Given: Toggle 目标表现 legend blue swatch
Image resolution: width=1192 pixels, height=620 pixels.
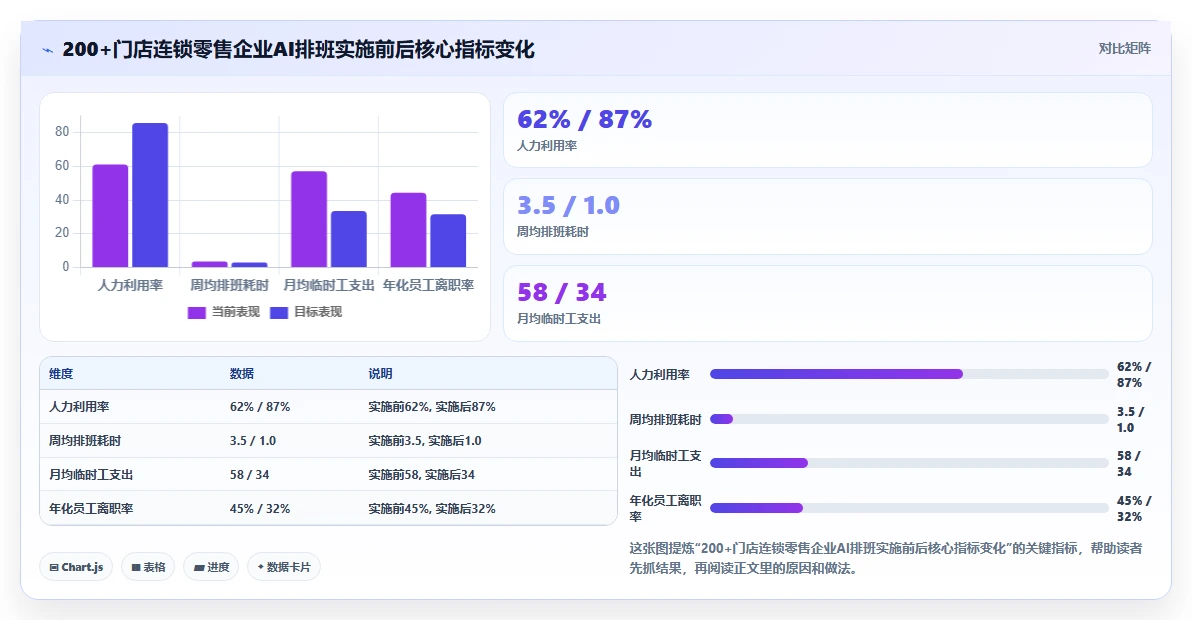Looking at the screenshot, I should point(279,312).
